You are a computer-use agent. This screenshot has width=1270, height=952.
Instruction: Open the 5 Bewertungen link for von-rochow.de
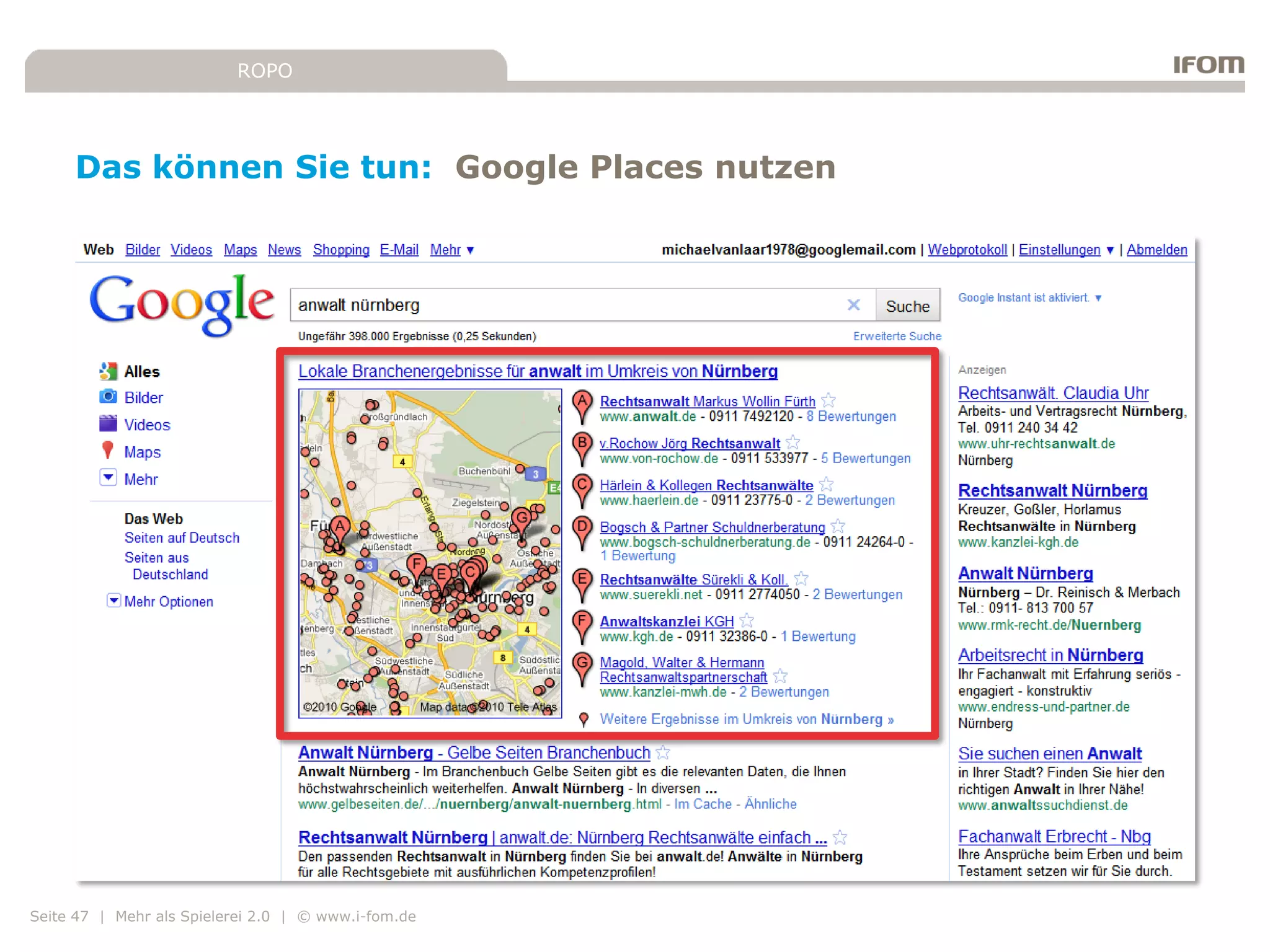tap(866, 459)
